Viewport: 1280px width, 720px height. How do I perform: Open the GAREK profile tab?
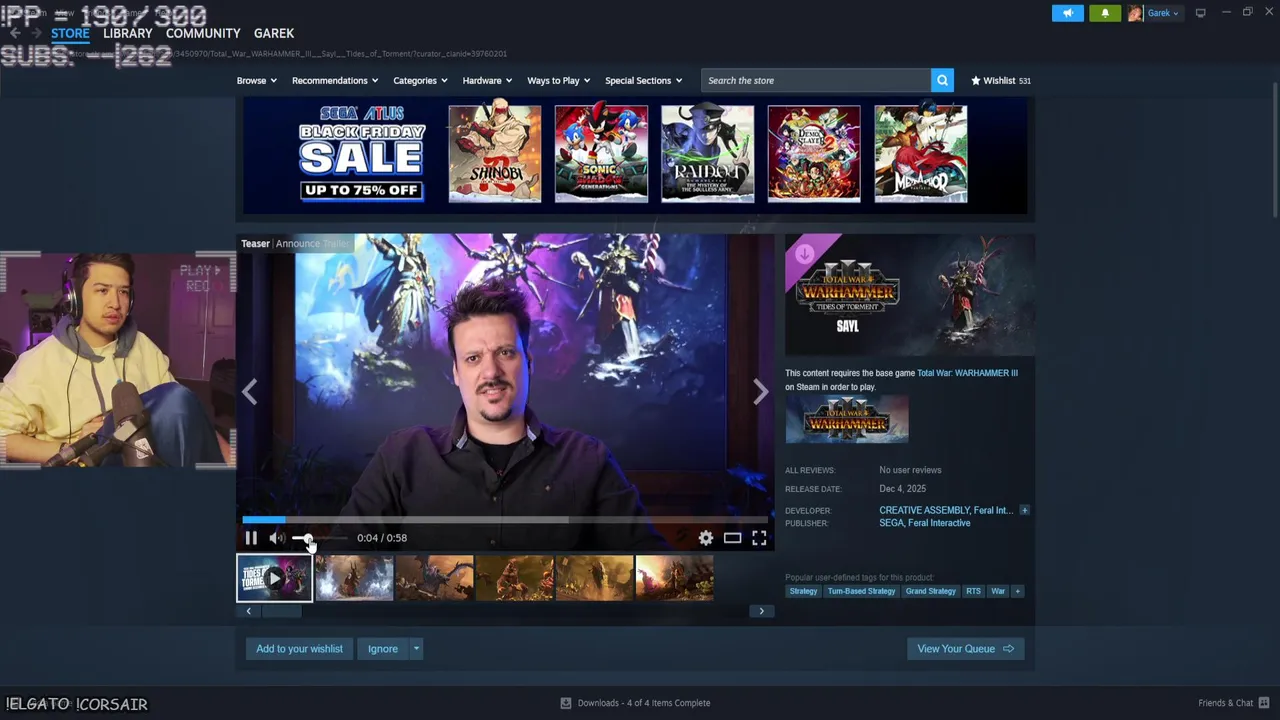pyautogui.click(x=274, y=33)
